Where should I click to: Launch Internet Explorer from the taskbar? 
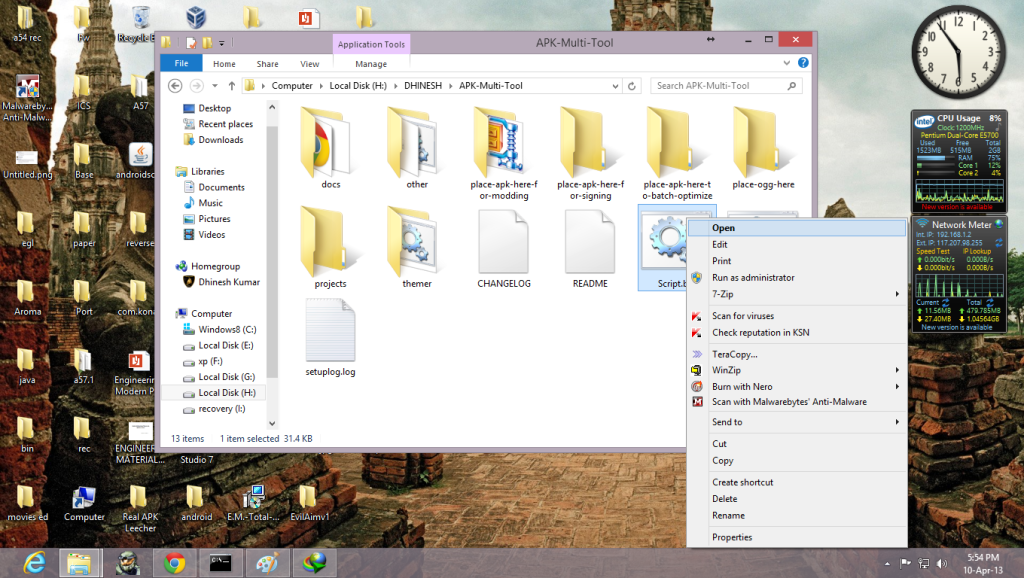point(33,563)
